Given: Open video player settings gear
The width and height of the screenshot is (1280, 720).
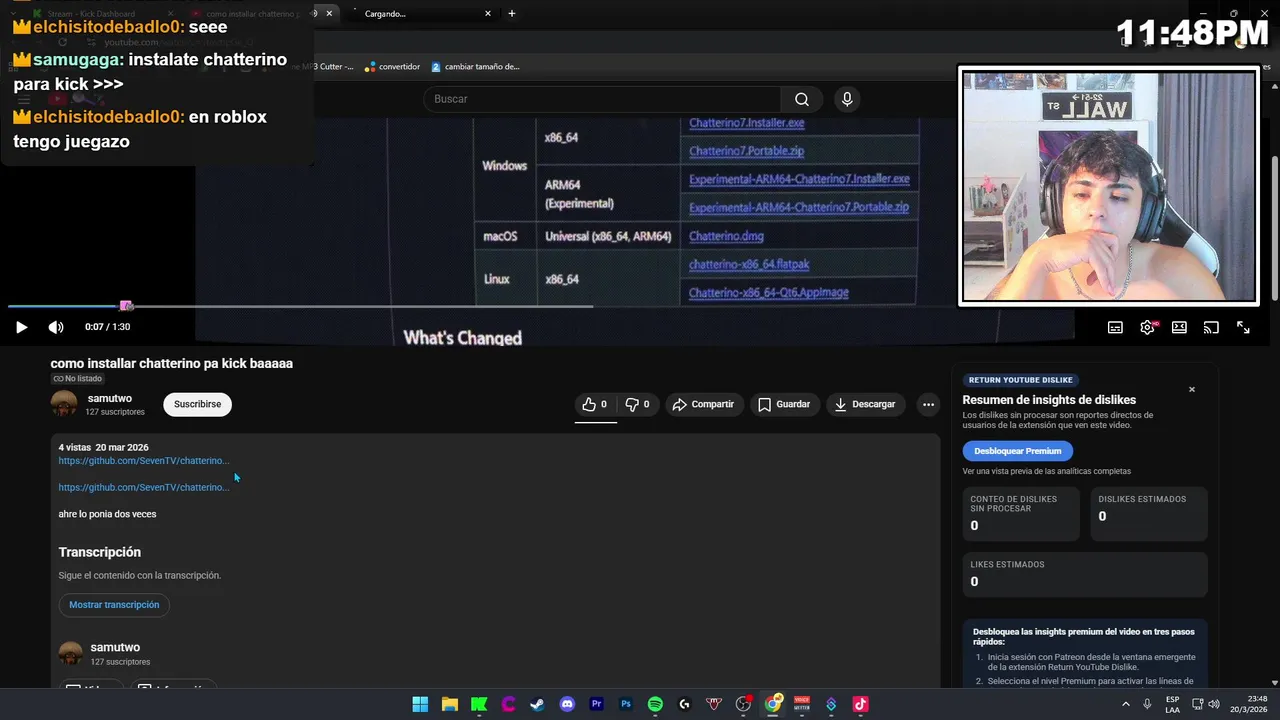Looking at the screenshot, I should pos(1147,327).
